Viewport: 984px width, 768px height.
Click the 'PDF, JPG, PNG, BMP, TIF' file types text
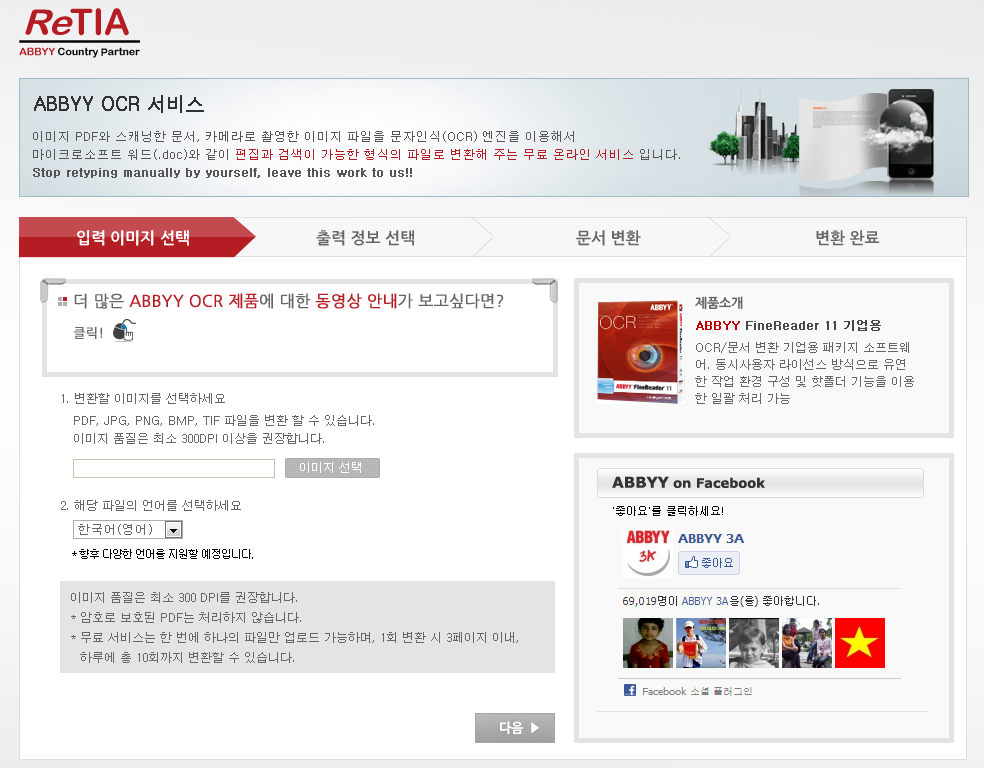coord(223,420)
